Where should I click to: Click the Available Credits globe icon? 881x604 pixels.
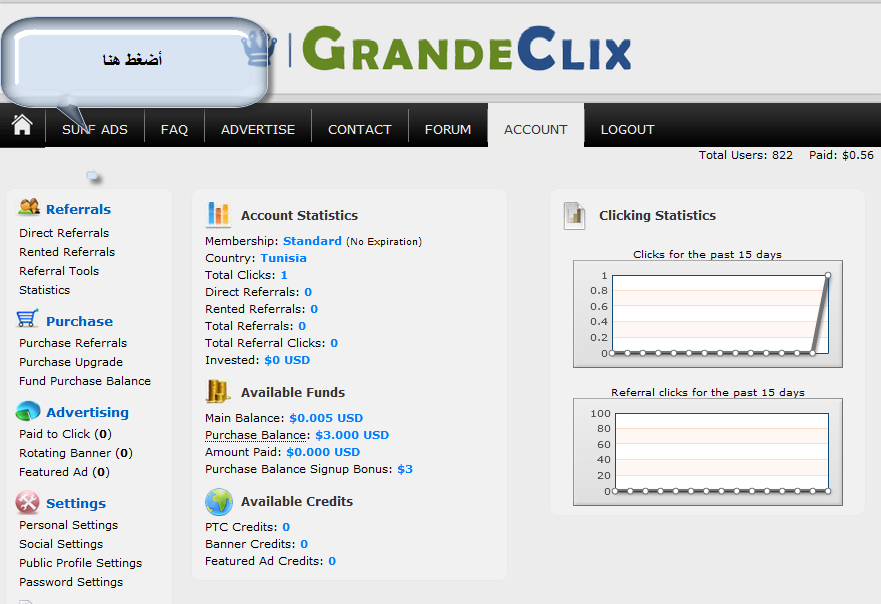click(x=219, y=501)
